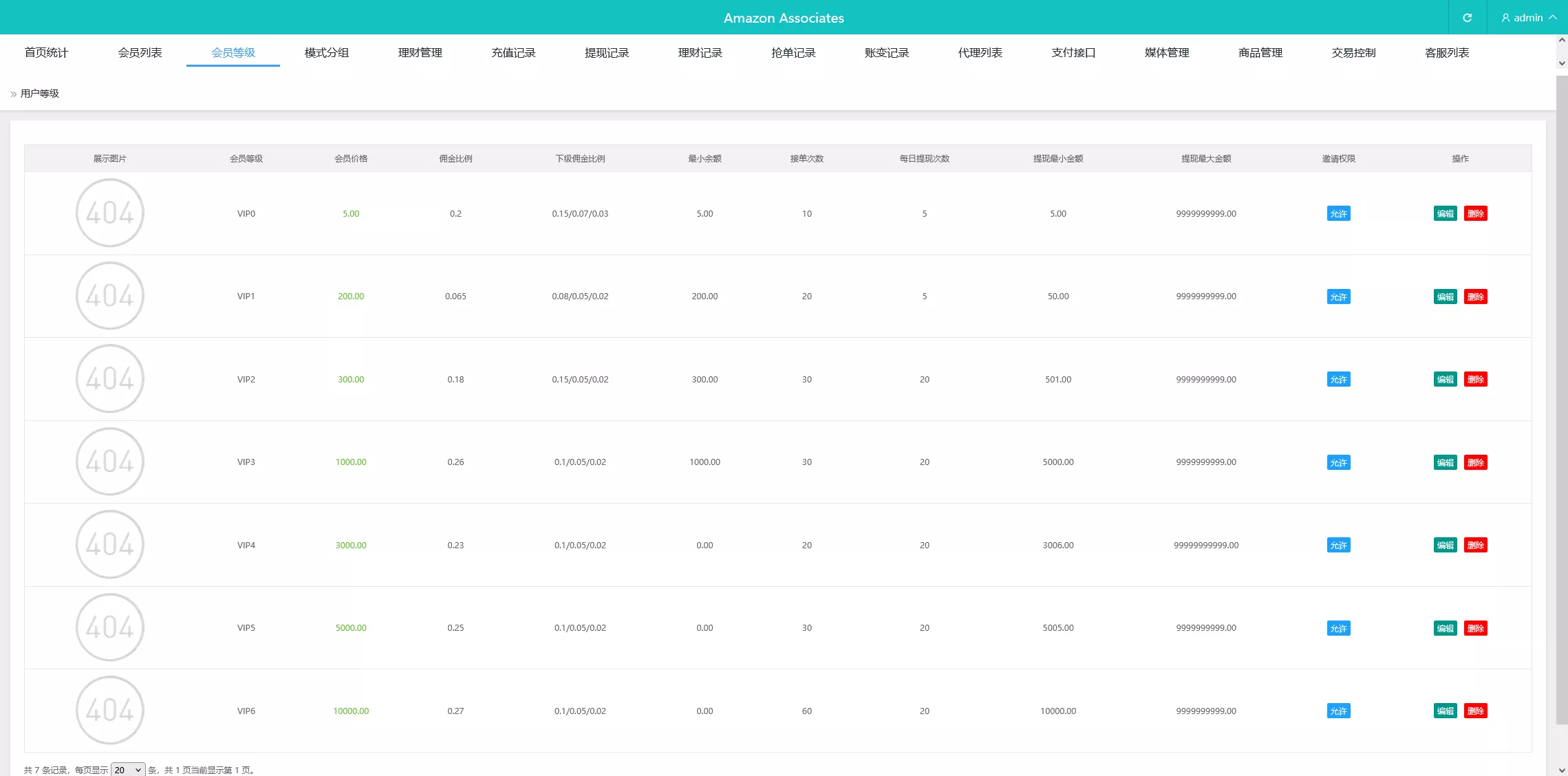Open the 会员列表 tab
Screen dimensions: 1568x776
[140, 53]
